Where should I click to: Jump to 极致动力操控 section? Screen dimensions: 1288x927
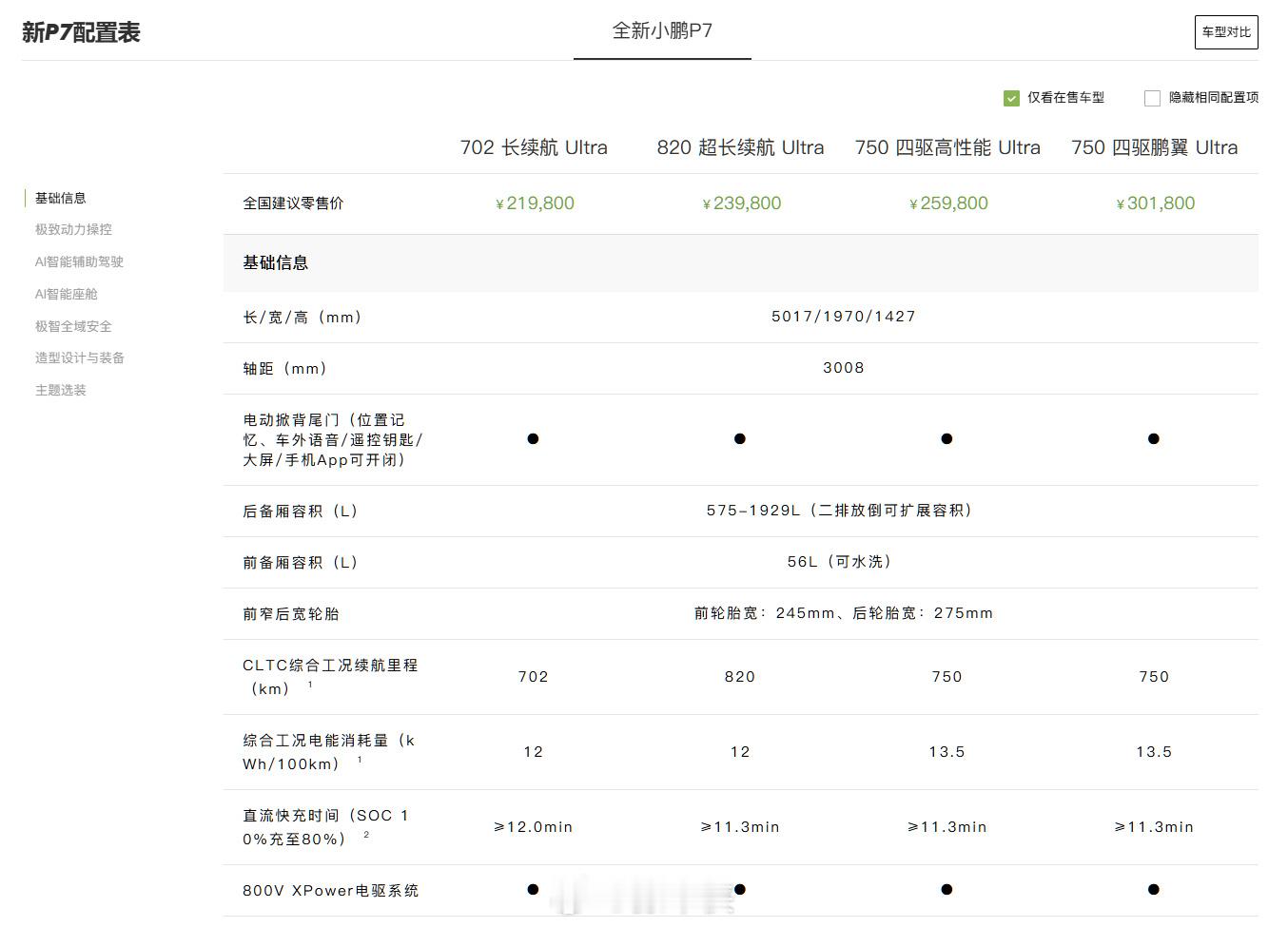pos(73,229)
